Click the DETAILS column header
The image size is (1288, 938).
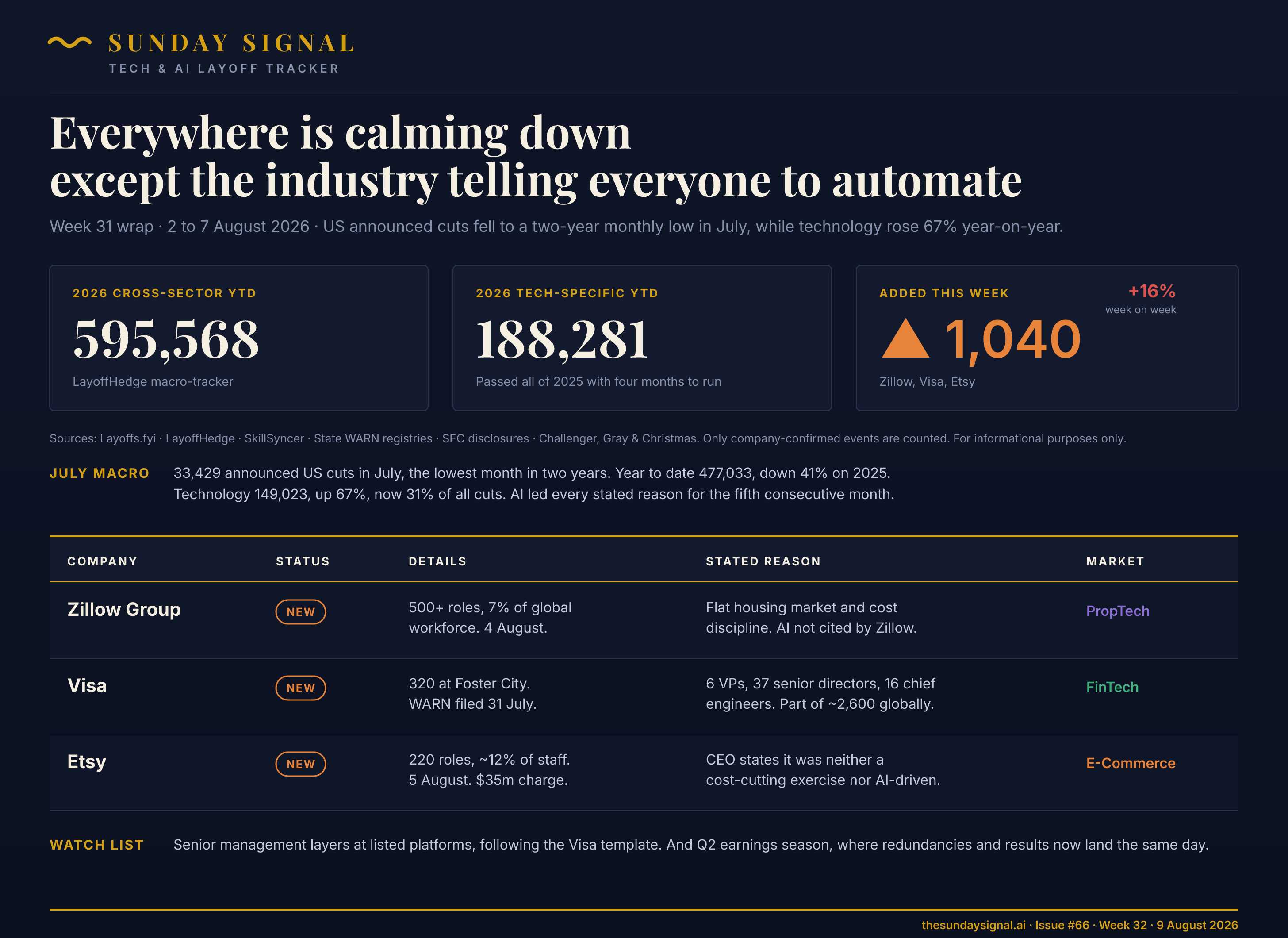(437, 561)
